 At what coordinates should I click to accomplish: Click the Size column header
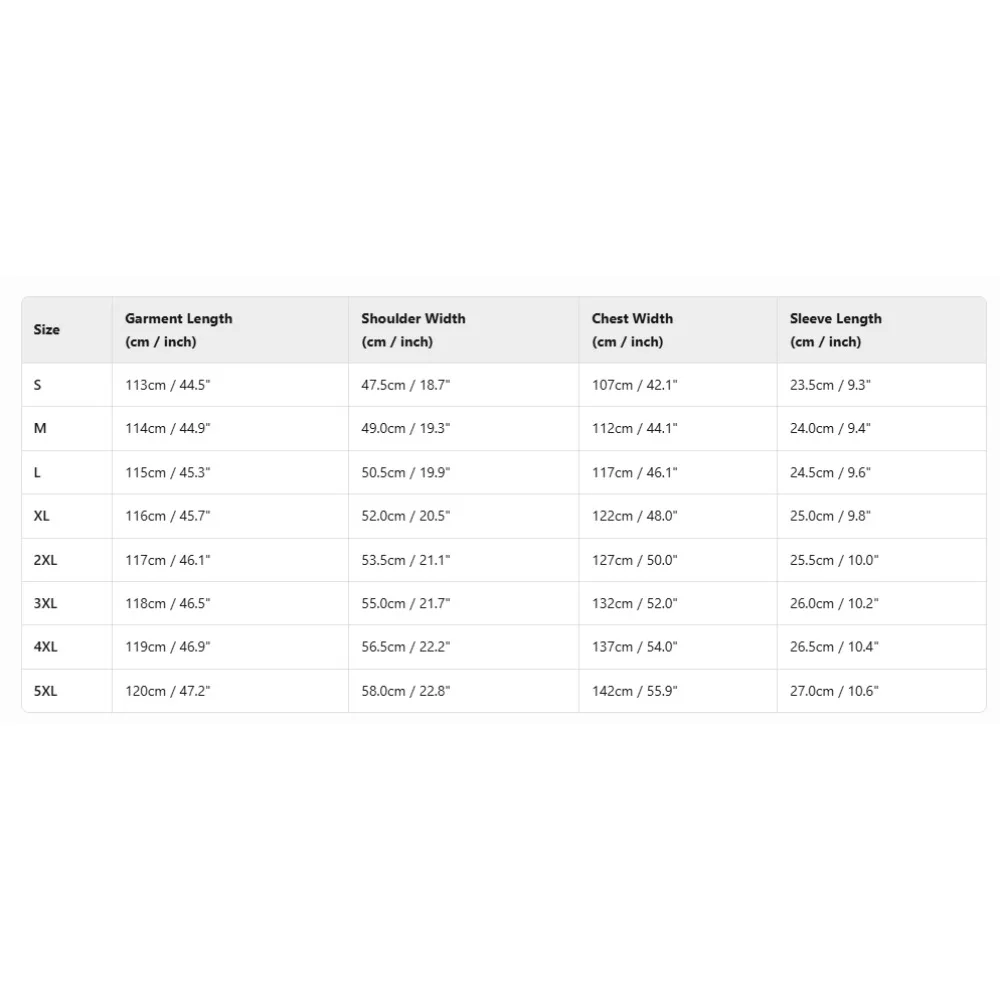pos(47,330)
